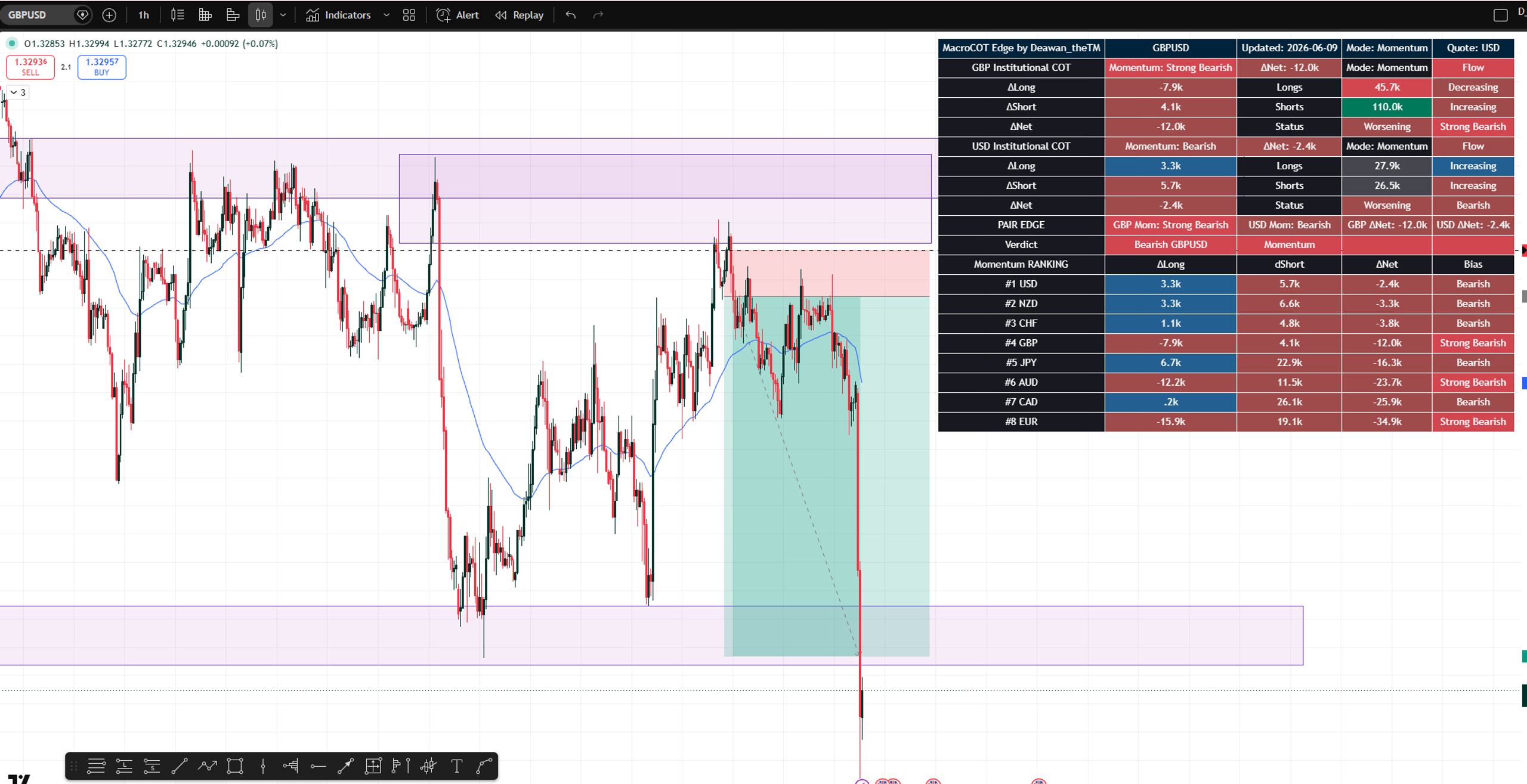Open the indicators favorites dropdown chevron

tap(387, 15)
